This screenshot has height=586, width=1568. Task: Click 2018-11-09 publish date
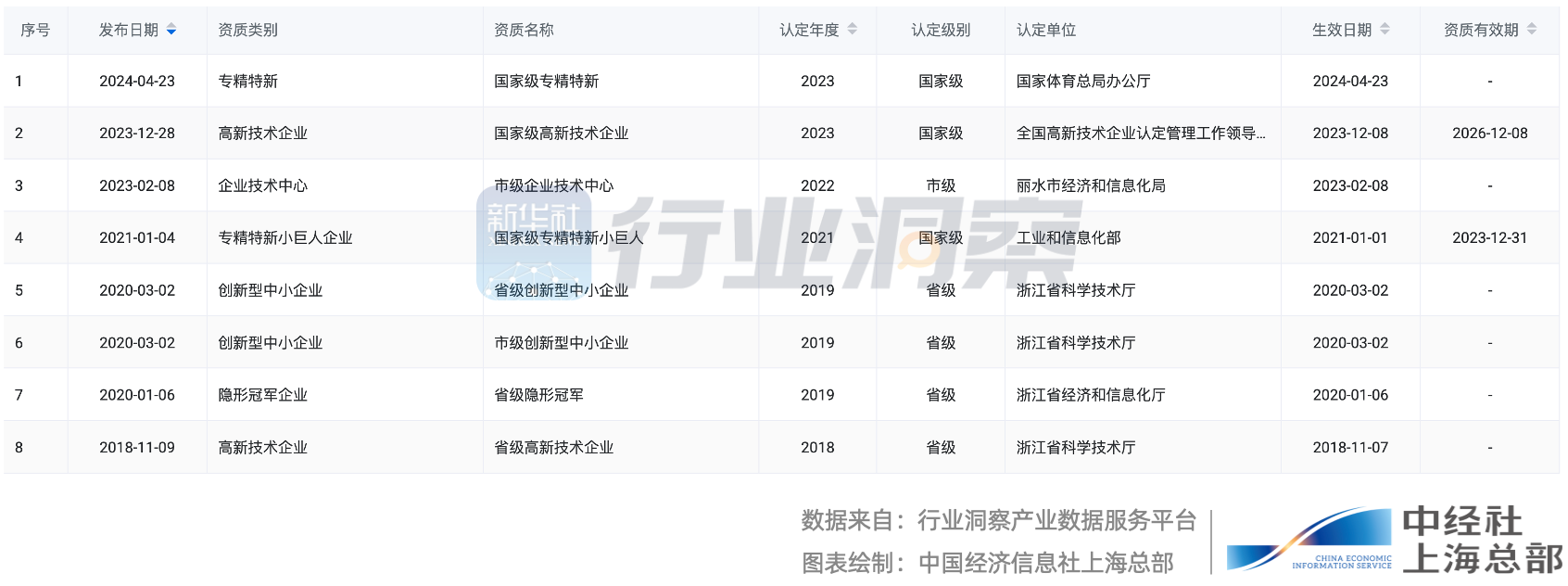pos(137,447)
